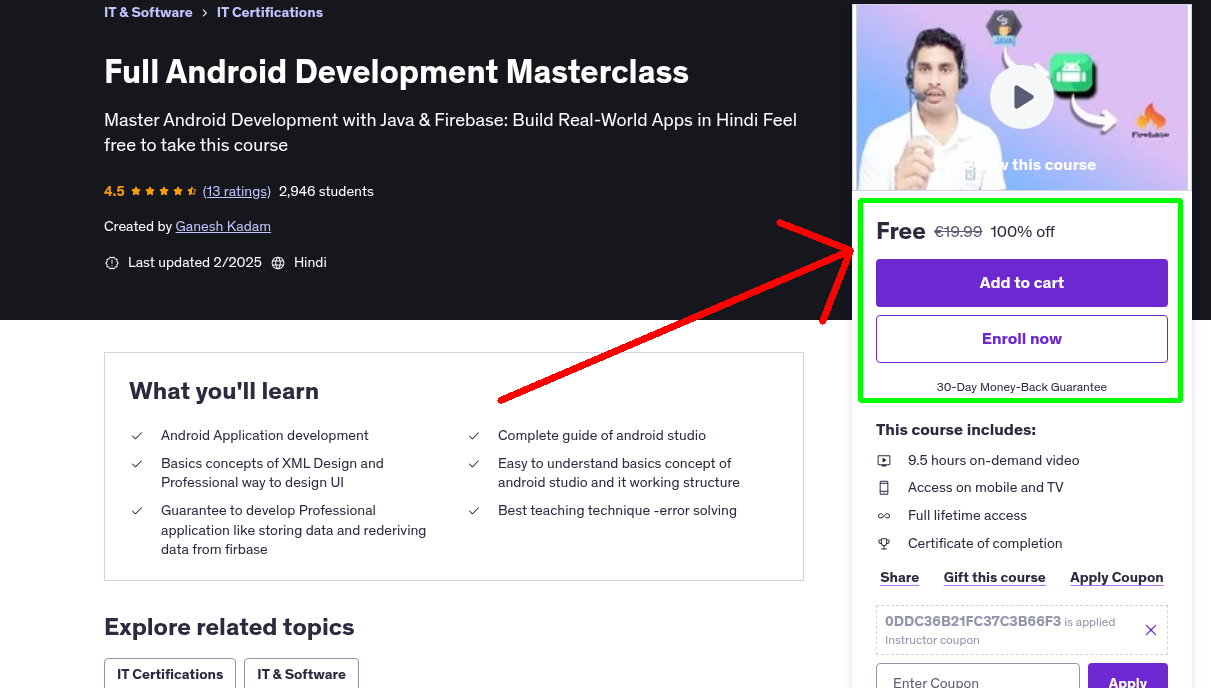Click Gift this course
Image resolution: width=1211 pixels, height=688 pixels.
(995, 578)
